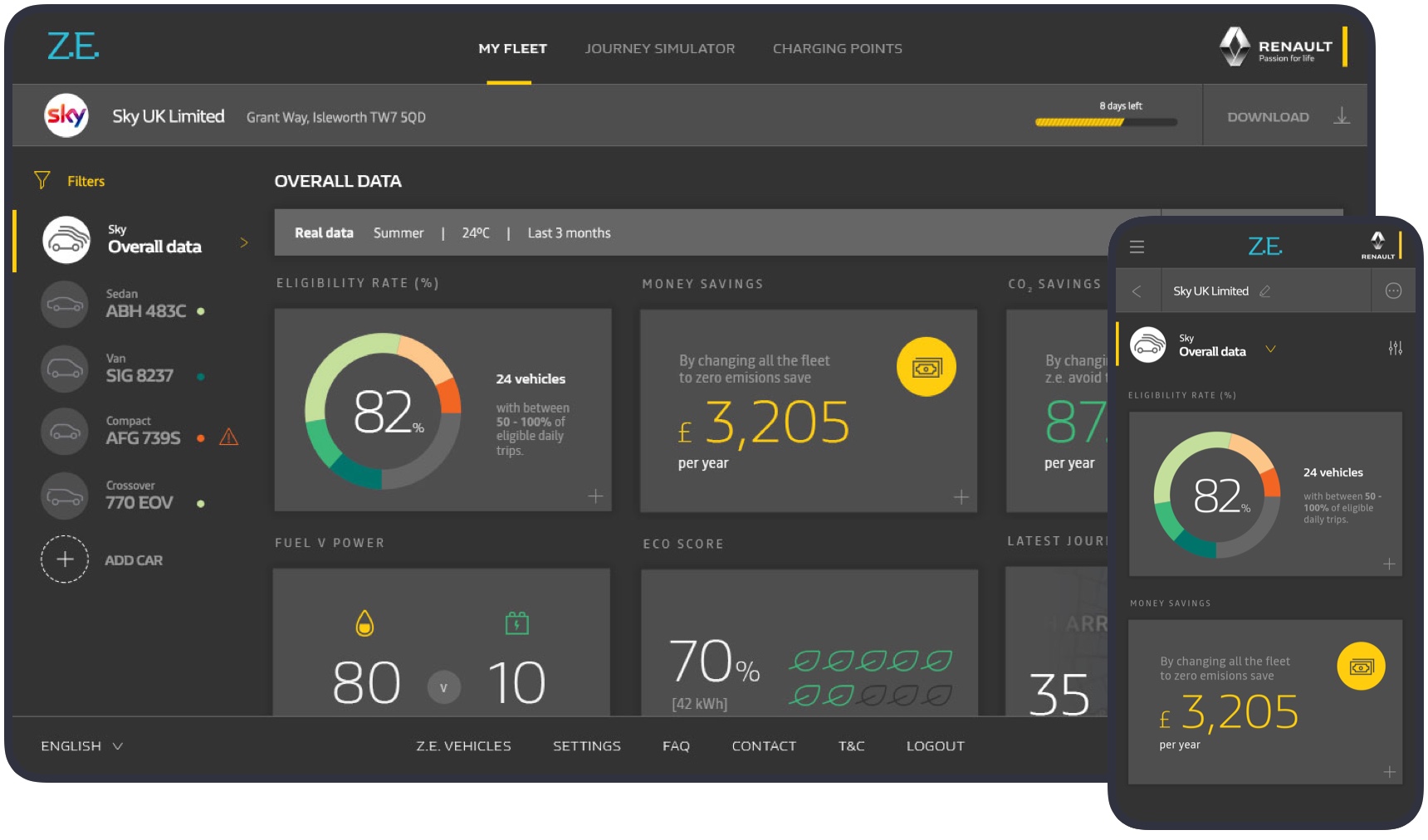The image size is (1428, 840).
Task: Open FAQ in the footer menu
Action: pyautogui.click(x=676, y=746)
